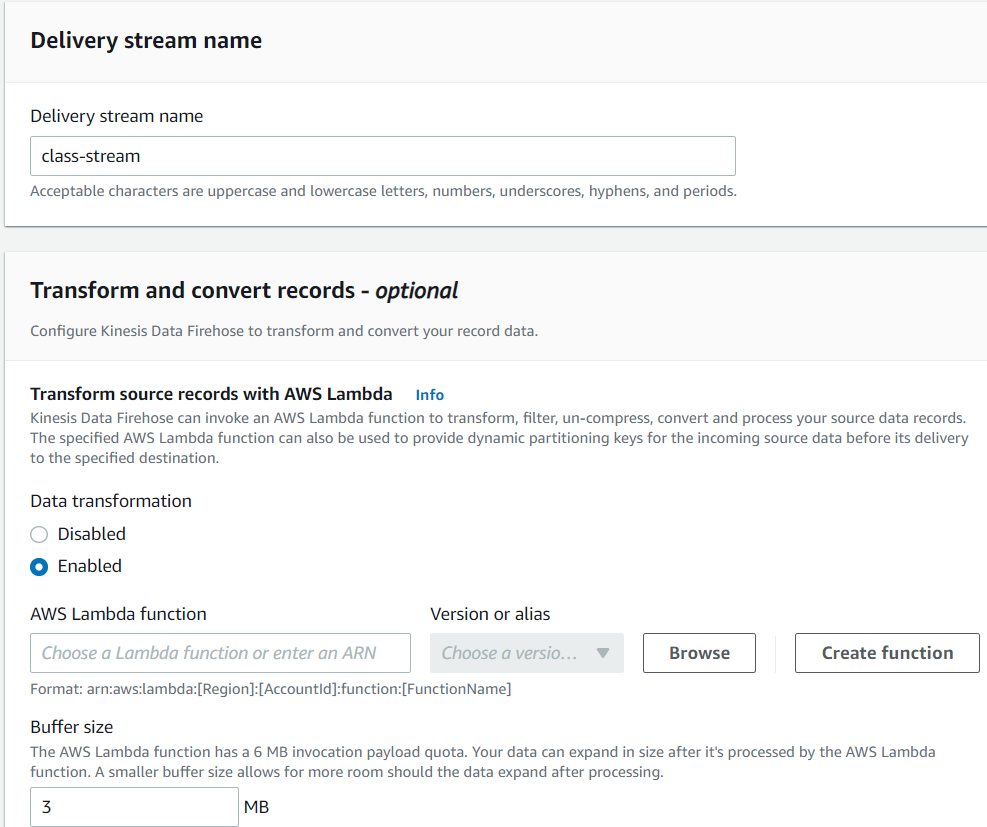Viewport: 987px width, 827px height.
Task: Open the Version or alias dropdown
Action: click(527, 653)
